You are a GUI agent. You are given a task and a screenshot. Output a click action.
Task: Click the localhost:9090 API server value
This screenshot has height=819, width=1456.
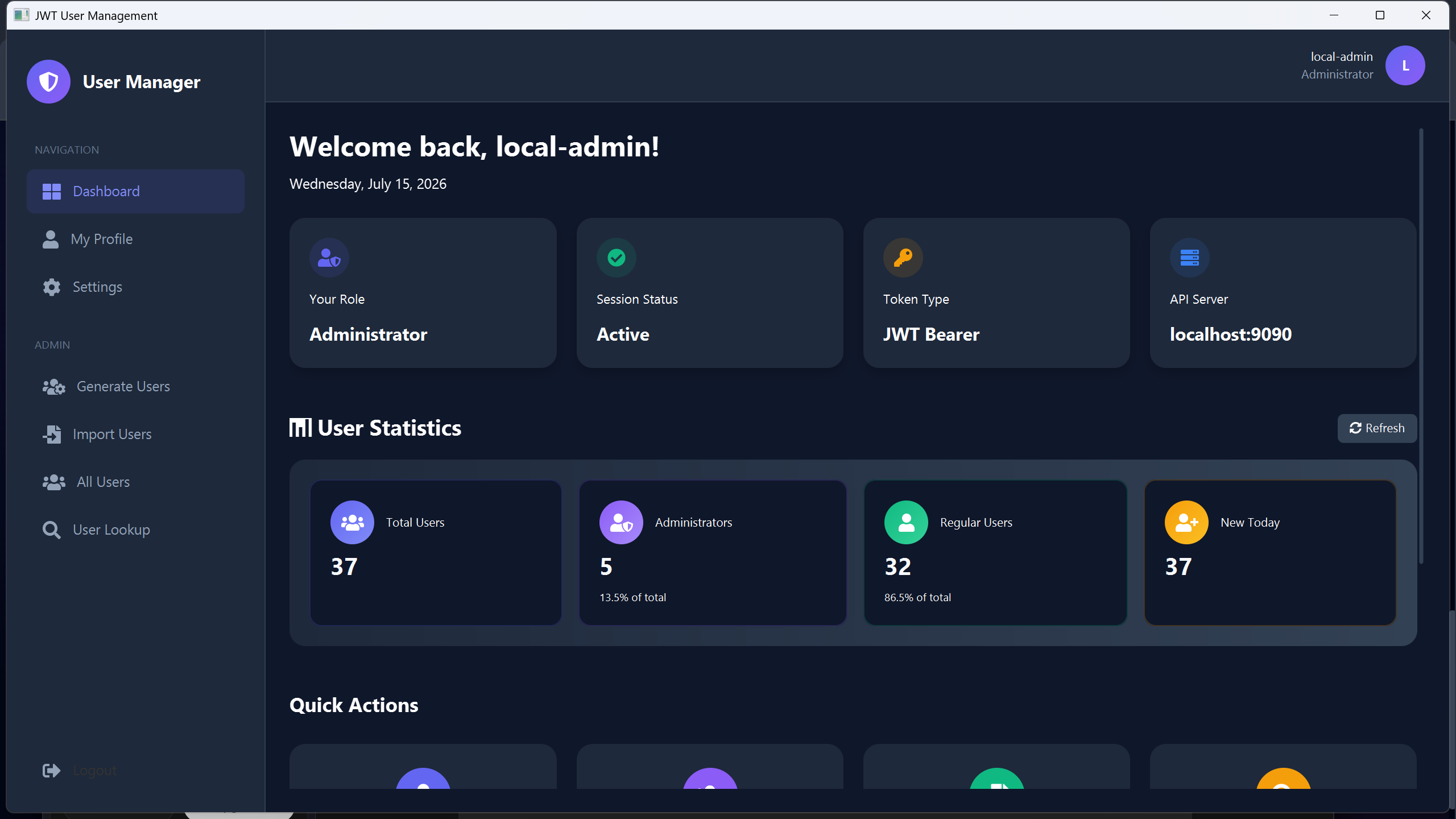tap(1231, 334)
